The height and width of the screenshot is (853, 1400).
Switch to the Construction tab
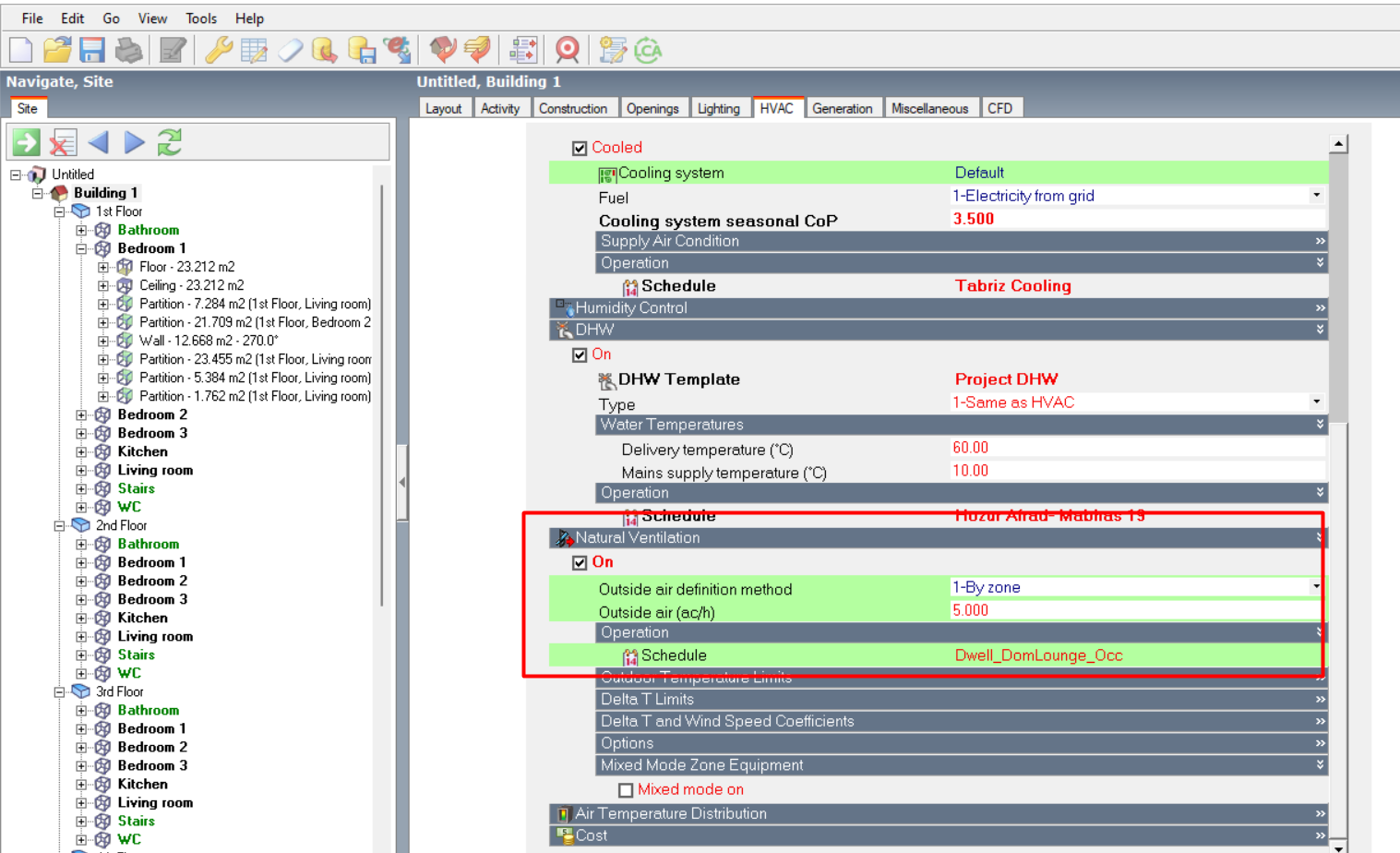coord(573,108)
